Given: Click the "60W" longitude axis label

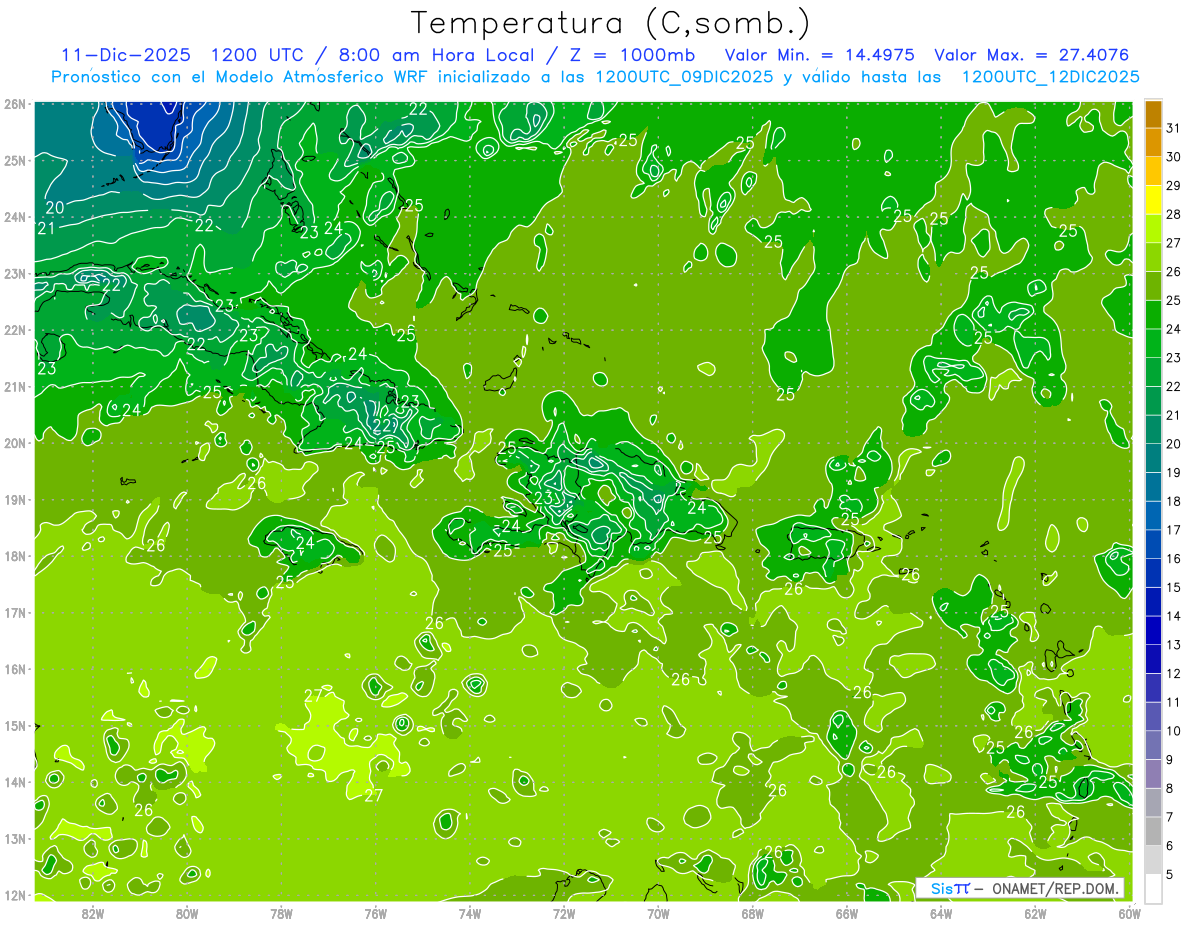Looking at the screenshot, I should pyautogui.click(x=1130, y=913).
